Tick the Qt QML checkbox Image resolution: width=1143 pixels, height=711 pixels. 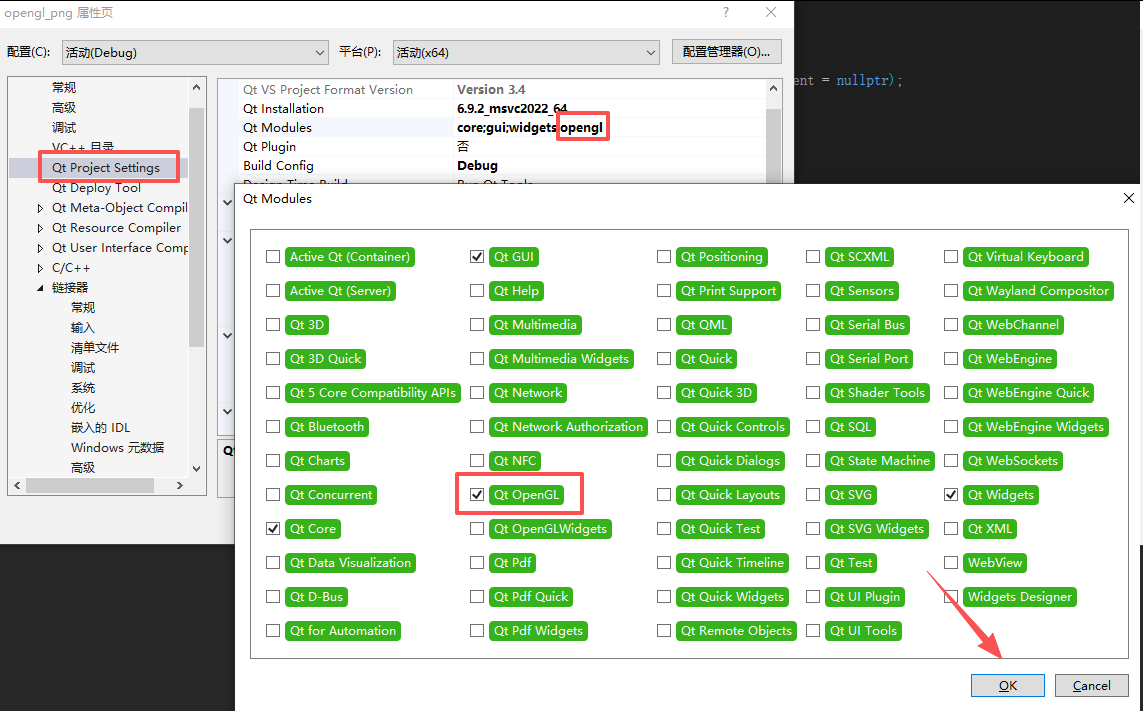click(x=663, y=325)
